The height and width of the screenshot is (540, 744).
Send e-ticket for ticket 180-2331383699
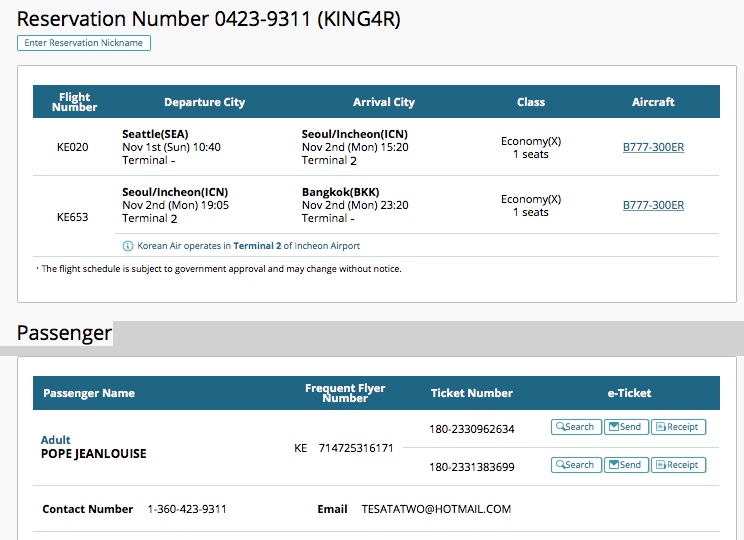click(x=624, y=465)
